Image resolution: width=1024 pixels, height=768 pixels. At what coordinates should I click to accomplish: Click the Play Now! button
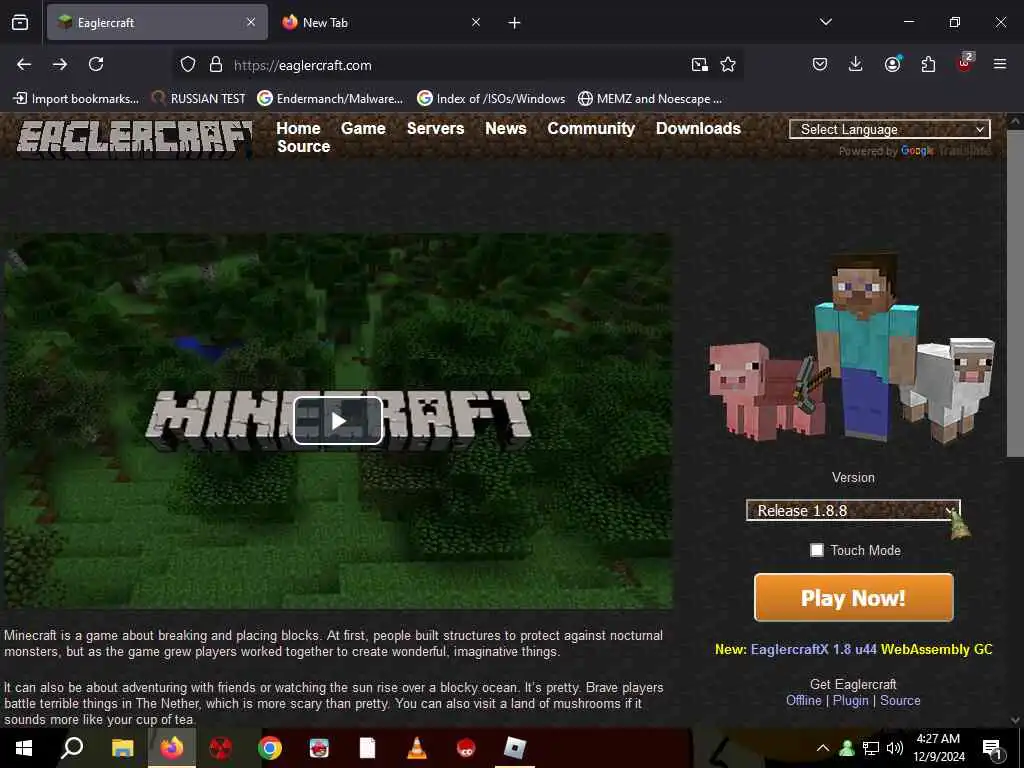[x=854, y=598]
